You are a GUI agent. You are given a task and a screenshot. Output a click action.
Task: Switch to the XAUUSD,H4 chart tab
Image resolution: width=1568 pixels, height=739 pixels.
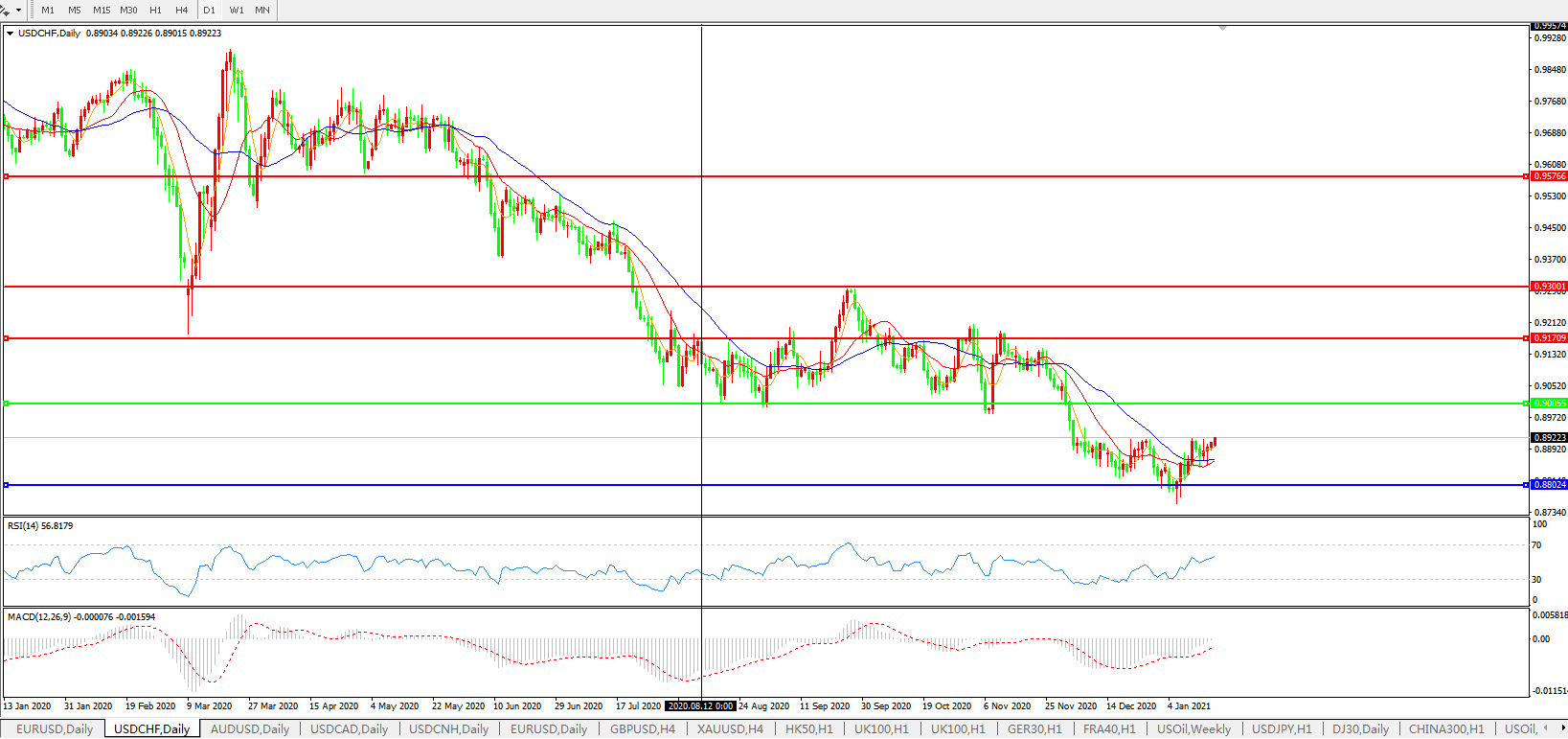730,729
